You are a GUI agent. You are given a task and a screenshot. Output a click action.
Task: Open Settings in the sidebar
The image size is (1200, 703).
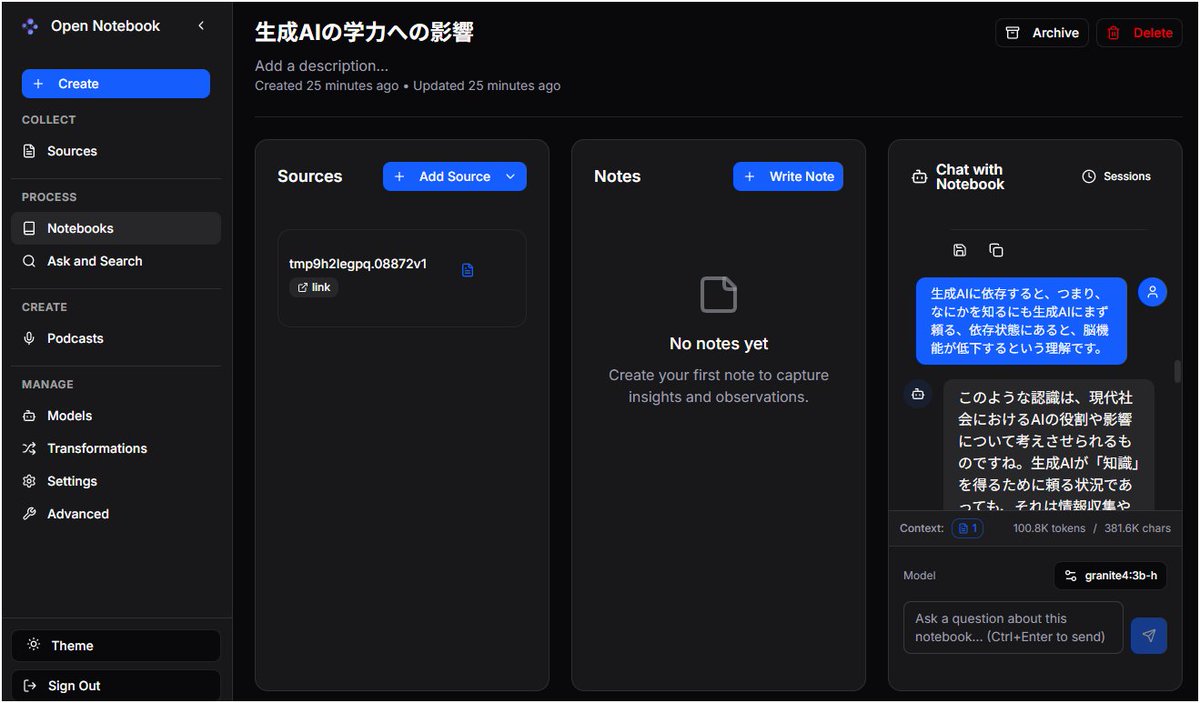pos(116,481)
